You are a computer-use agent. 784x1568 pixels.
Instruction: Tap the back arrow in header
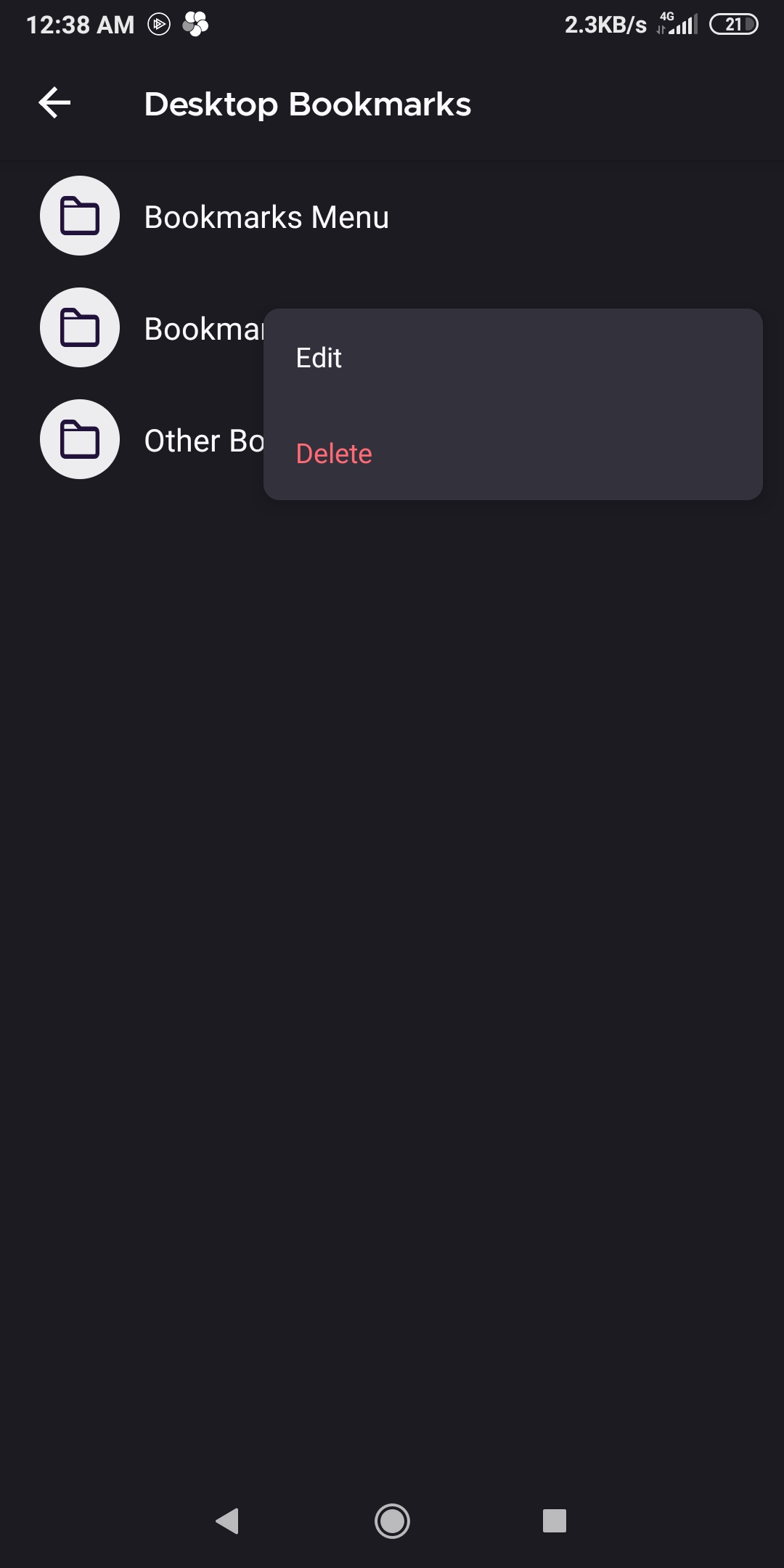tap(54, 102)
